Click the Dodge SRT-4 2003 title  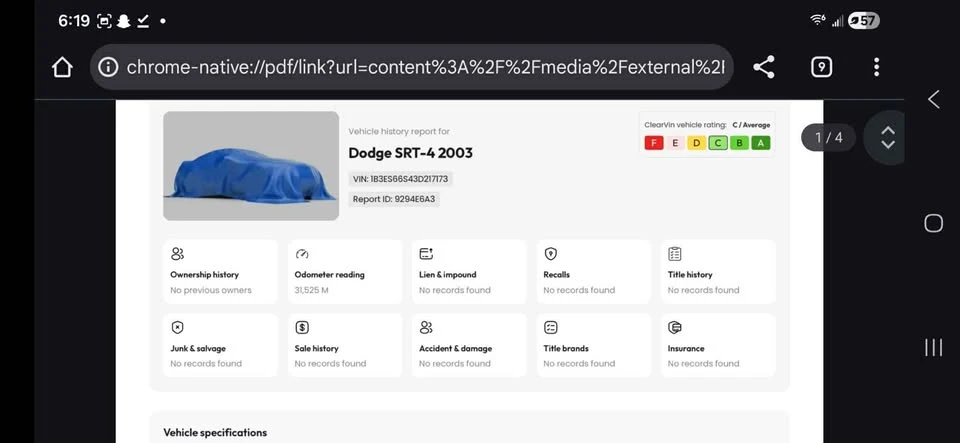(410, 153)
